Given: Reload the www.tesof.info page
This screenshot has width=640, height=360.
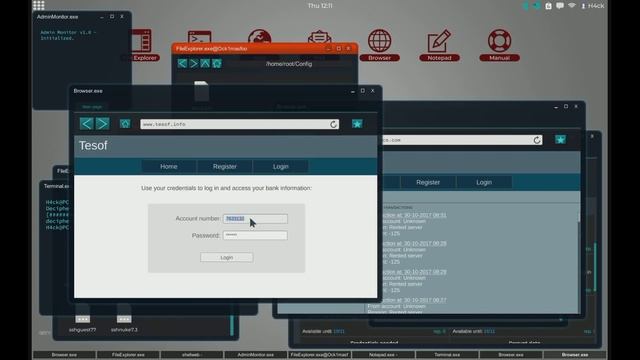Looking at the screenshot, I should tap(333, 124).
